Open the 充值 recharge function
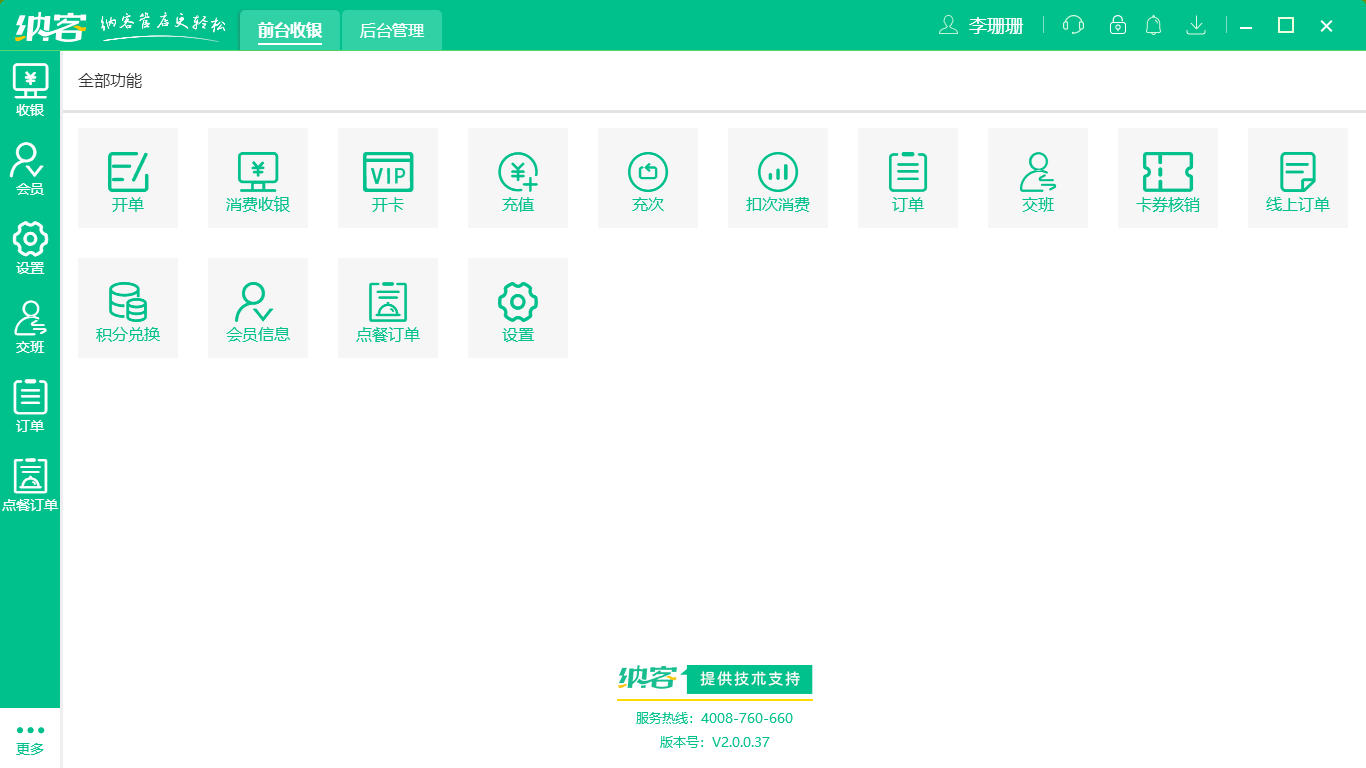Viewport: 1366px width, 768px height. click(518, 177)
